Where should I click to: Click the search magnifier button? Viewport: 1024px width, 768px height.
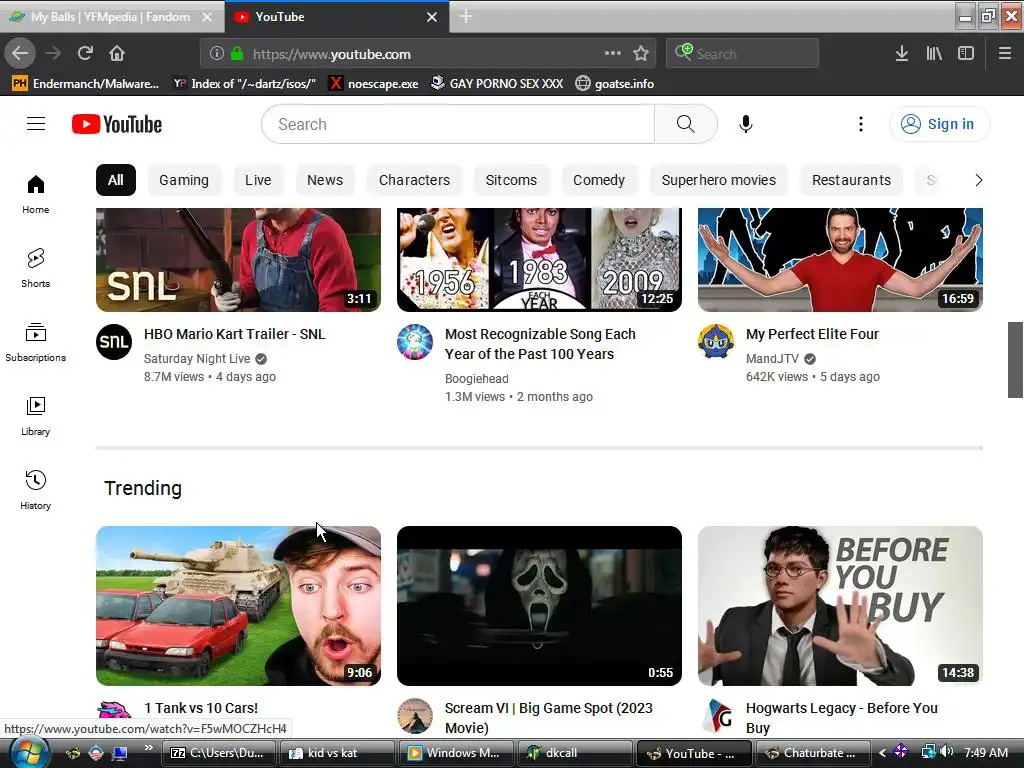coord(686,124)
